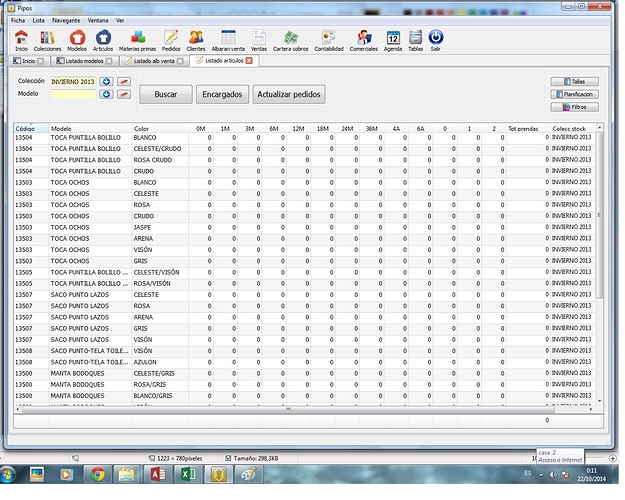Viewport: 625px width, 500px height.
Task: Clear the Colección field with eraser icon
Action: (x=123, y=80)
